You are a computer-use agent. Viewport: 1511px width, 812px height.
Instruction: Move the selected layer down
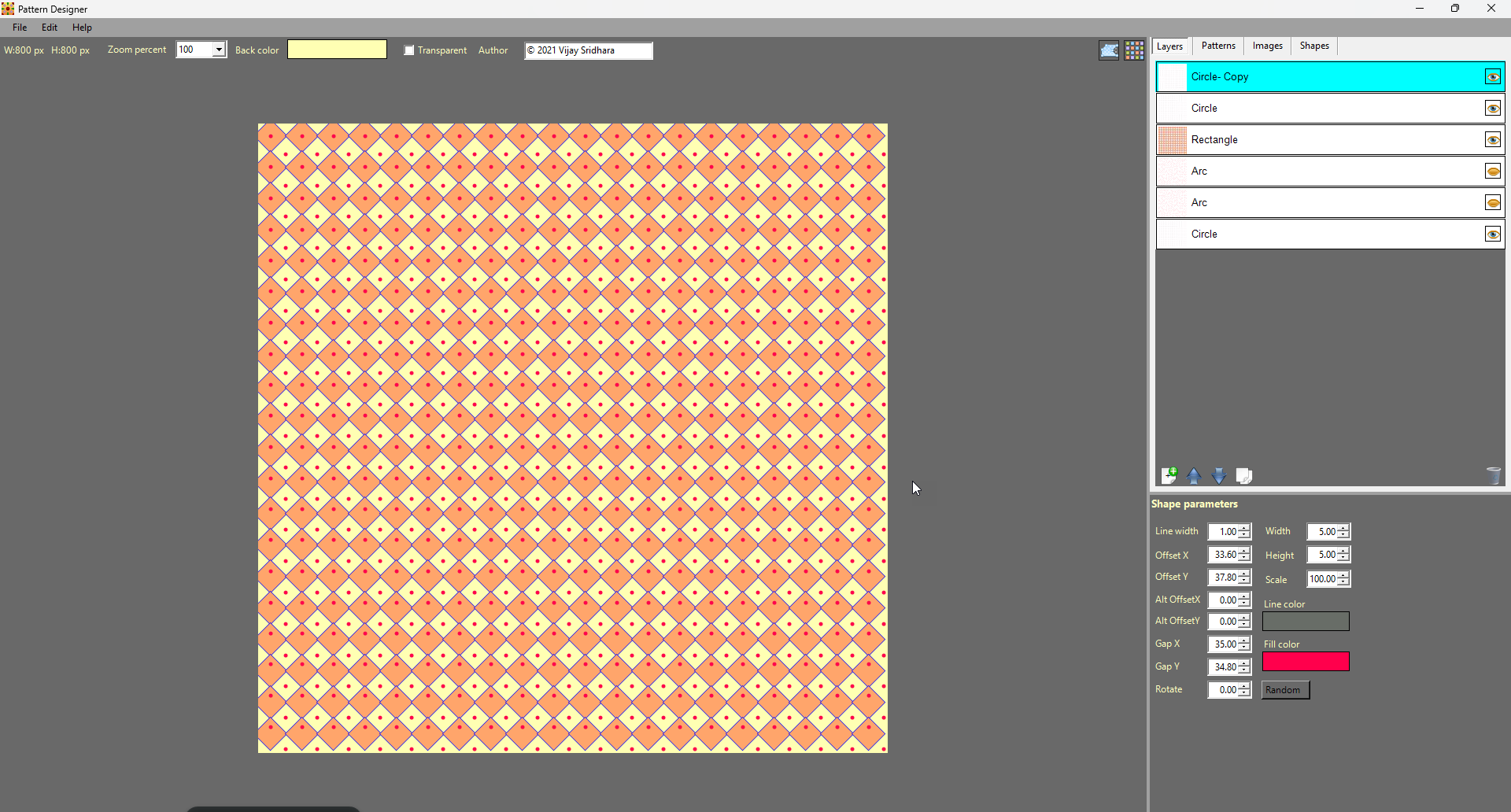[1219, 476]
